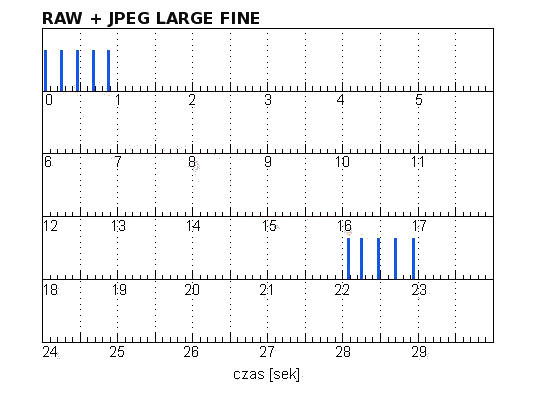The height and width of the screenshot is (398, 538).
Task: Click the axis number 6
Action: (x=48, y=162)
